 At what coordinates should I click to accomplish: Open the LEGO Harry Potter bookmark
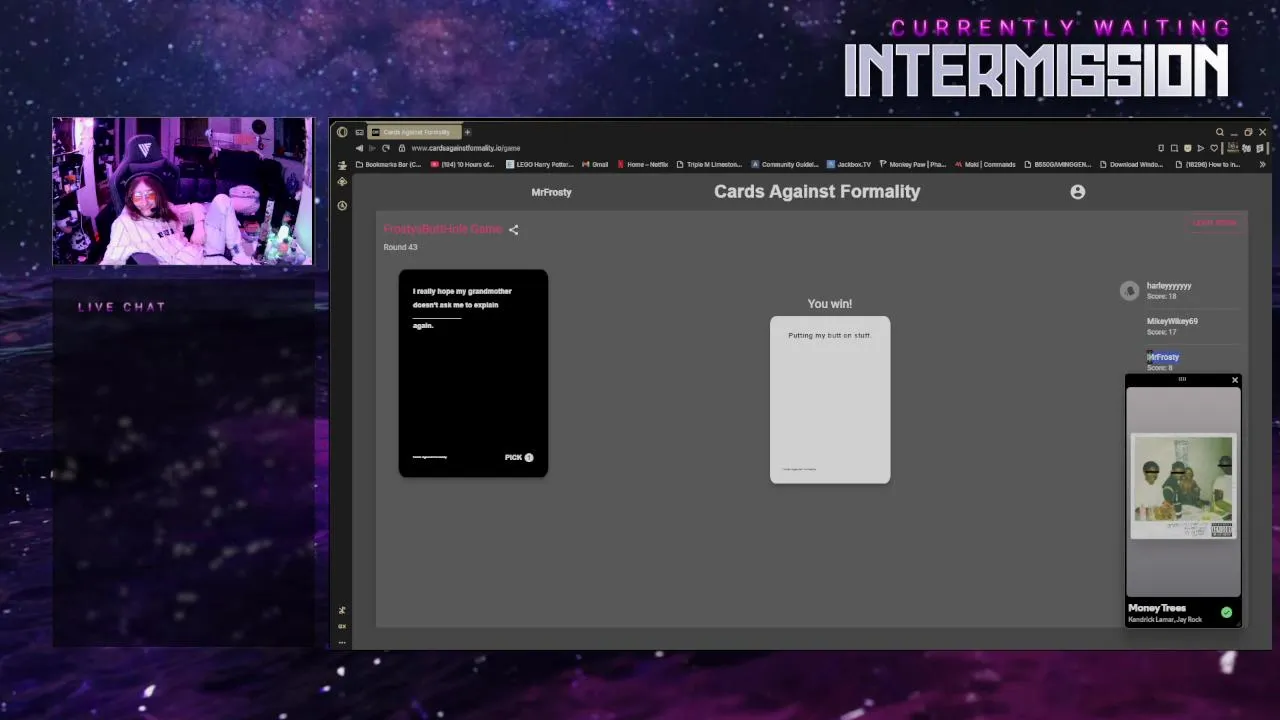[x=540, y=164]
